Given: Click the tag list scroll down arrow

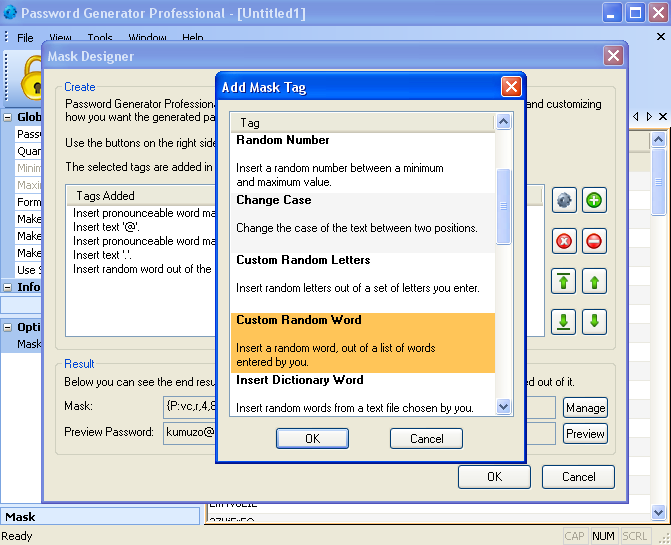Looking at the screenshot, I should pyautogui.click(x=504, y=406).
